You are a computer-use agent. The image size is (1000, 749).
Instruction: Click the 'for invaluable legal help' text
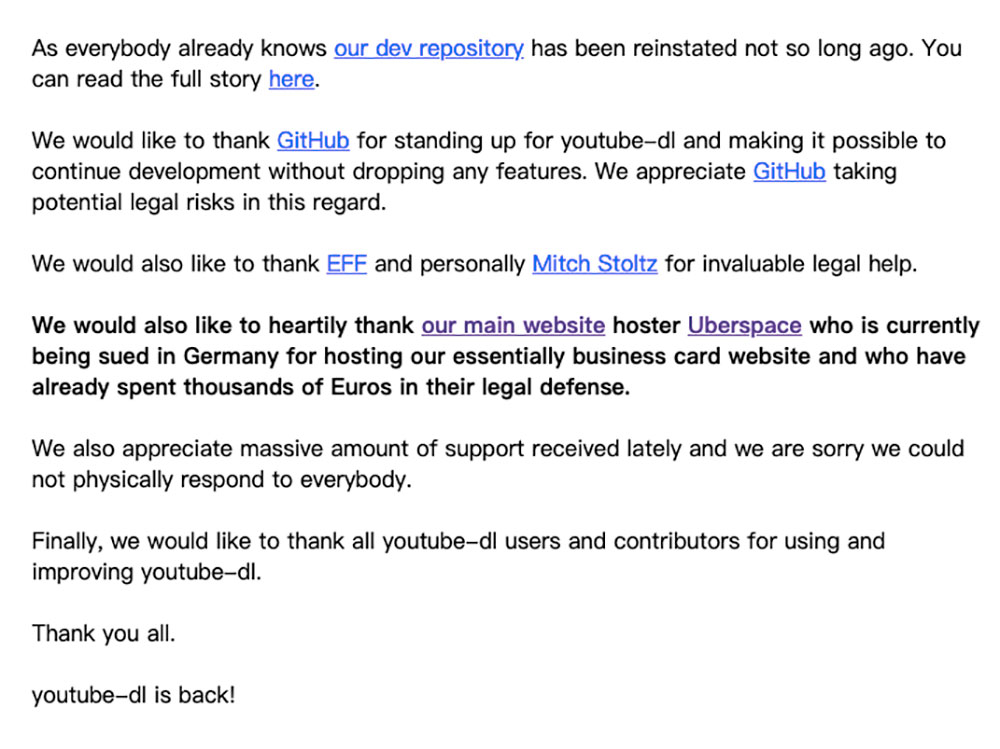tap(790, 263)
